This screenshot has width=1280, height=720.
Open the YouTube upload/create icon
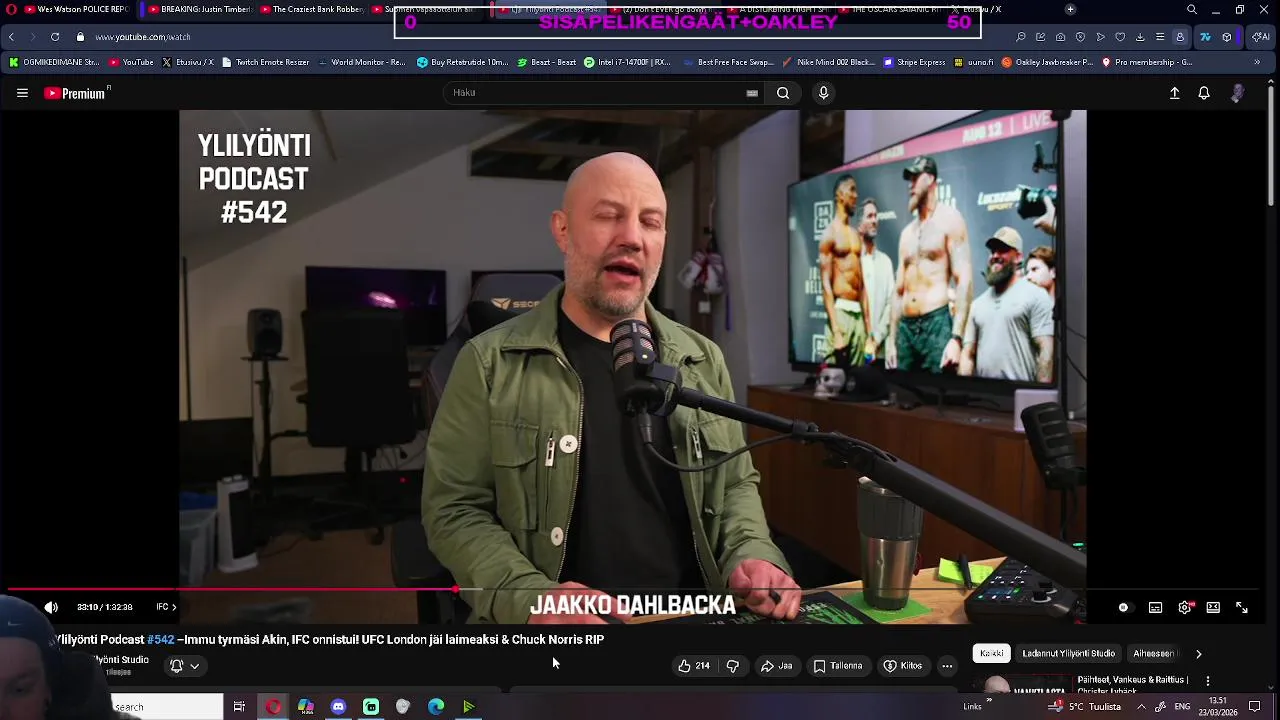pyautogui.click(x=1175, y=93)
